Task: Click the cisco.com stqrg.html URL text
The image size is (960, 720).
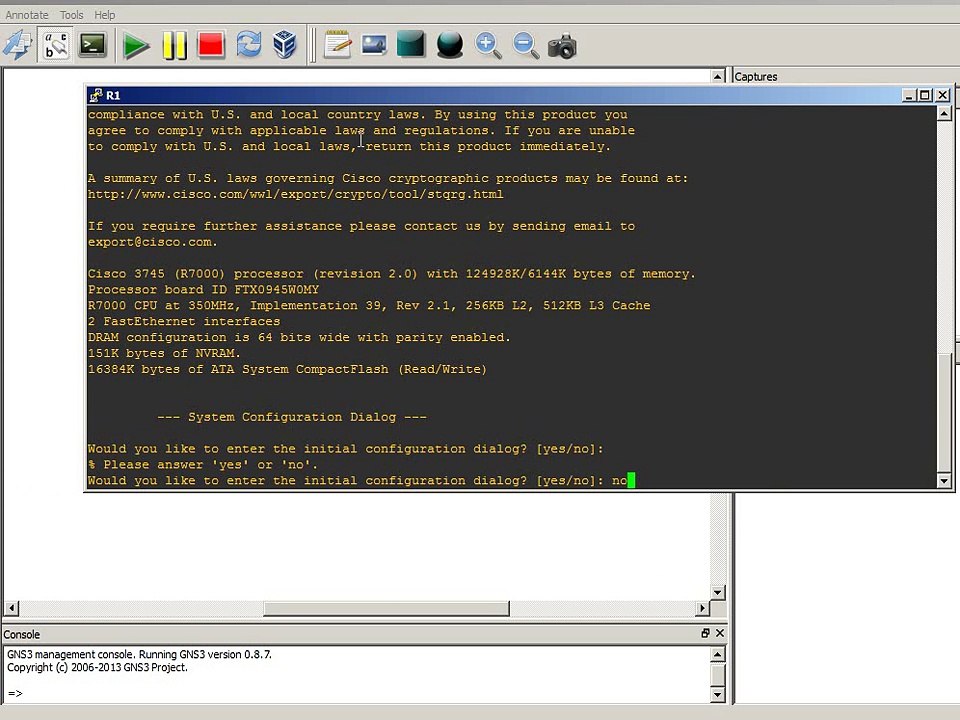Action: click(296, 194)
